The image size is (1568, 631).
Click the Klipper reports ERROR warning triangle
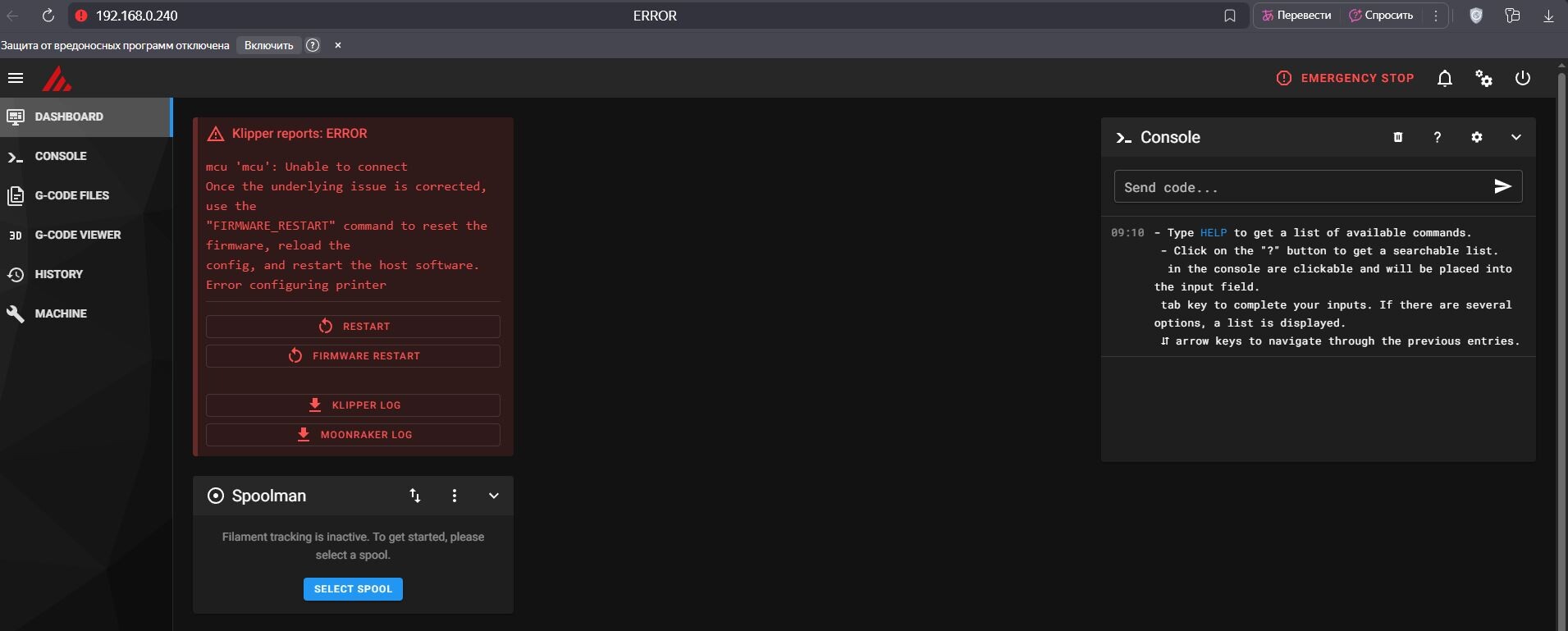[x=216, y=134]
